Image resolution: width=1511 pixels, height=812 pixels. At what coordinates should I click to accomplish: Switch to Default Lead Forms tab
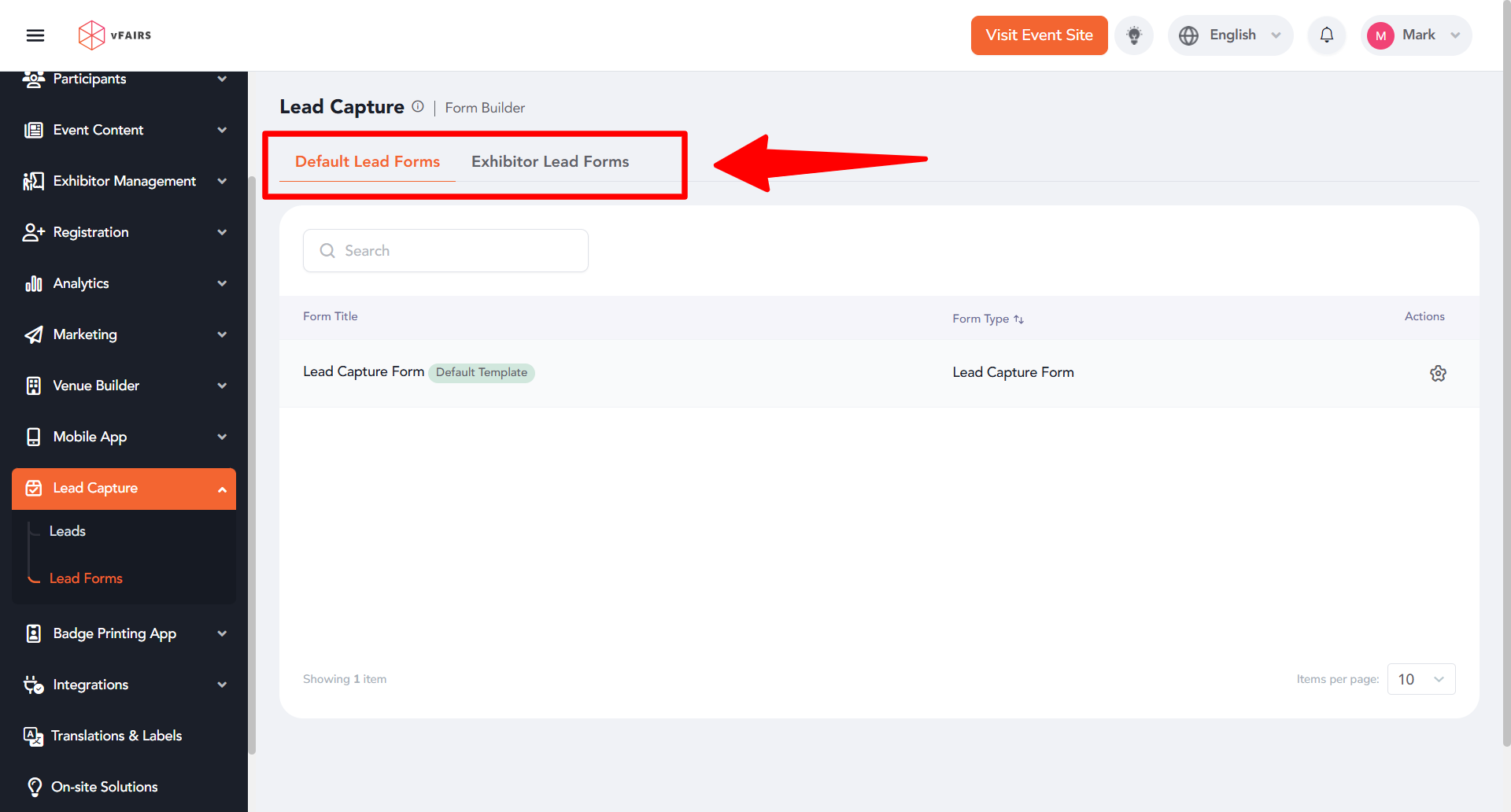click(368, 161)
